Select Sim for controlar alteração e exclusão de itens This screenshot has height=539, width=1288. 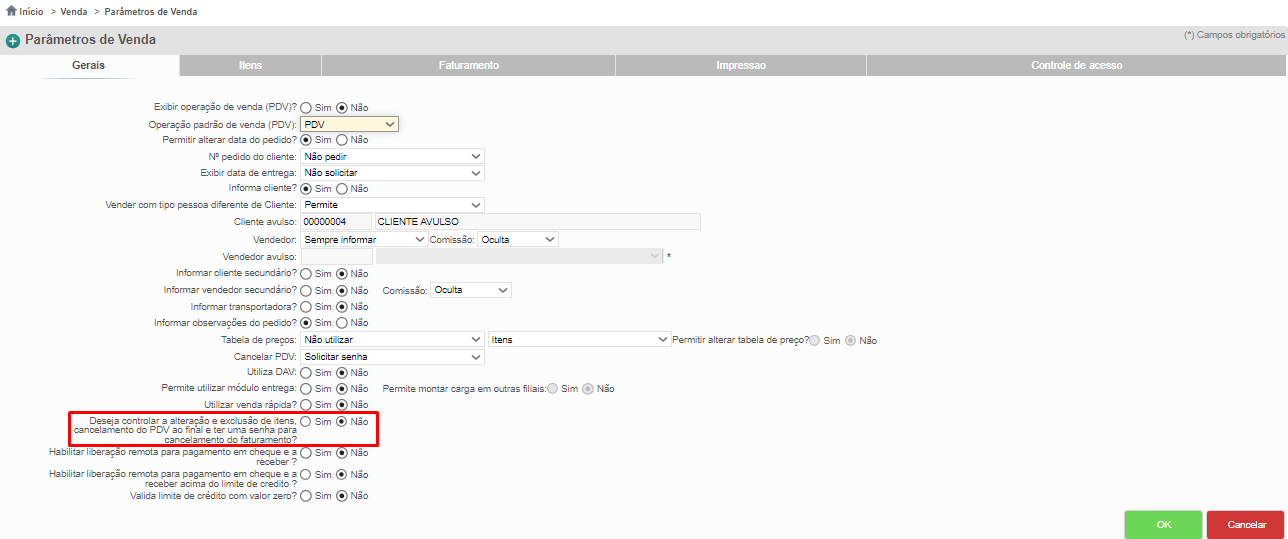click(306, 422)
